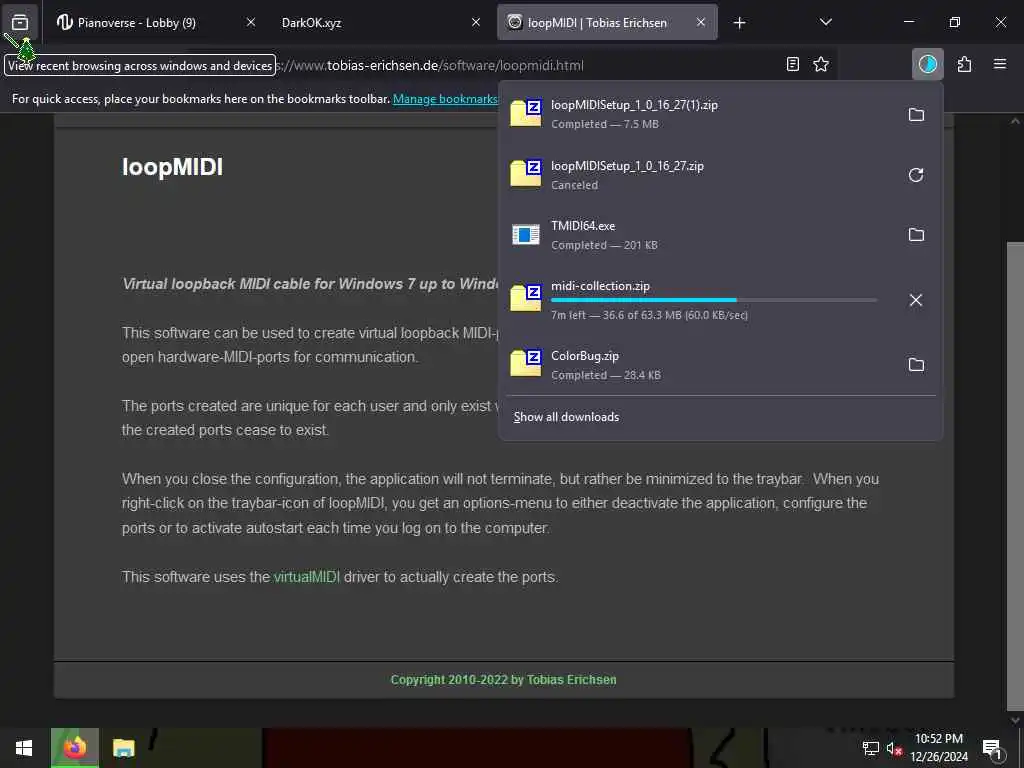Close the DarkOK.xyz tab

coord(476,22)
